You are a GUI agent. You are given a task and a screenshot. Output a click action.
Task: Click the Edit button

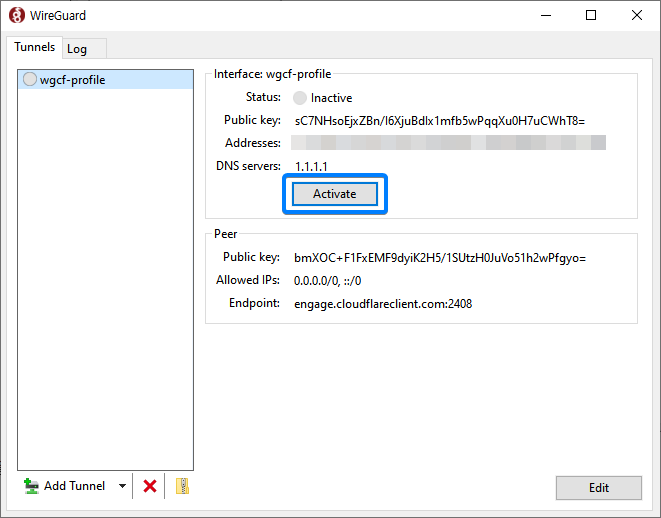pos(599,488)
